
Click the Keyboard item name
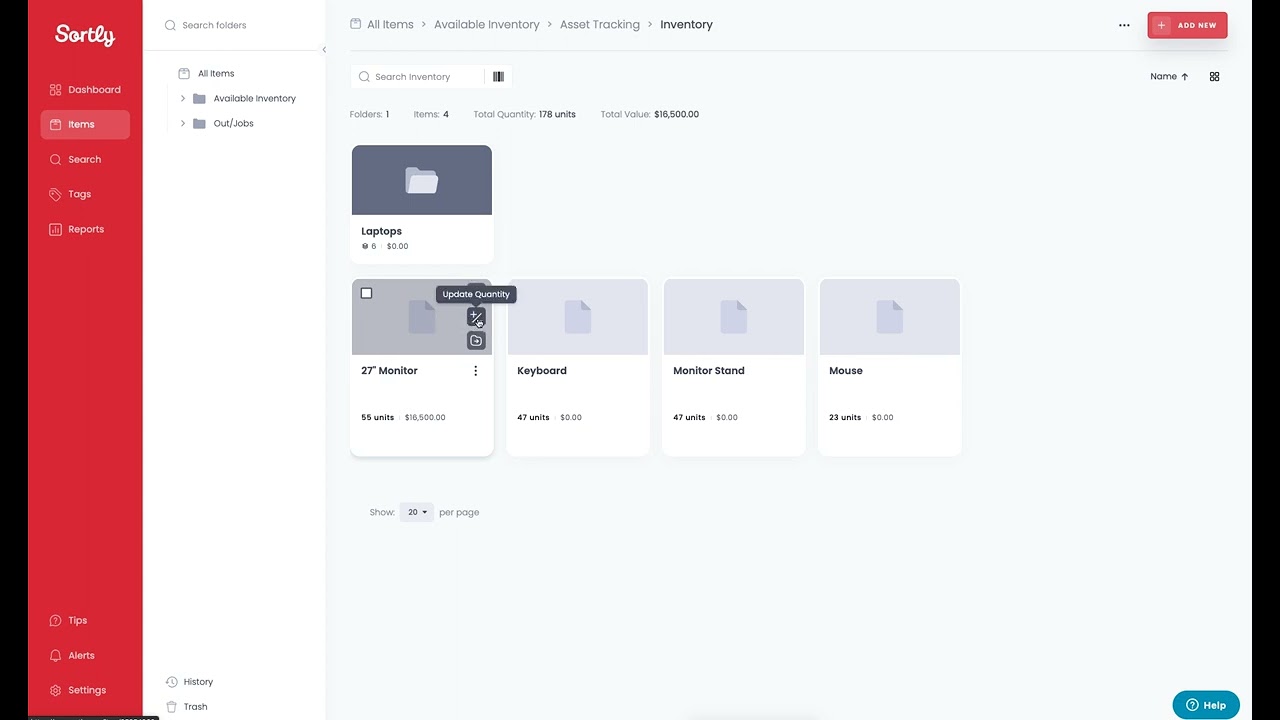(x=542, y=371)
